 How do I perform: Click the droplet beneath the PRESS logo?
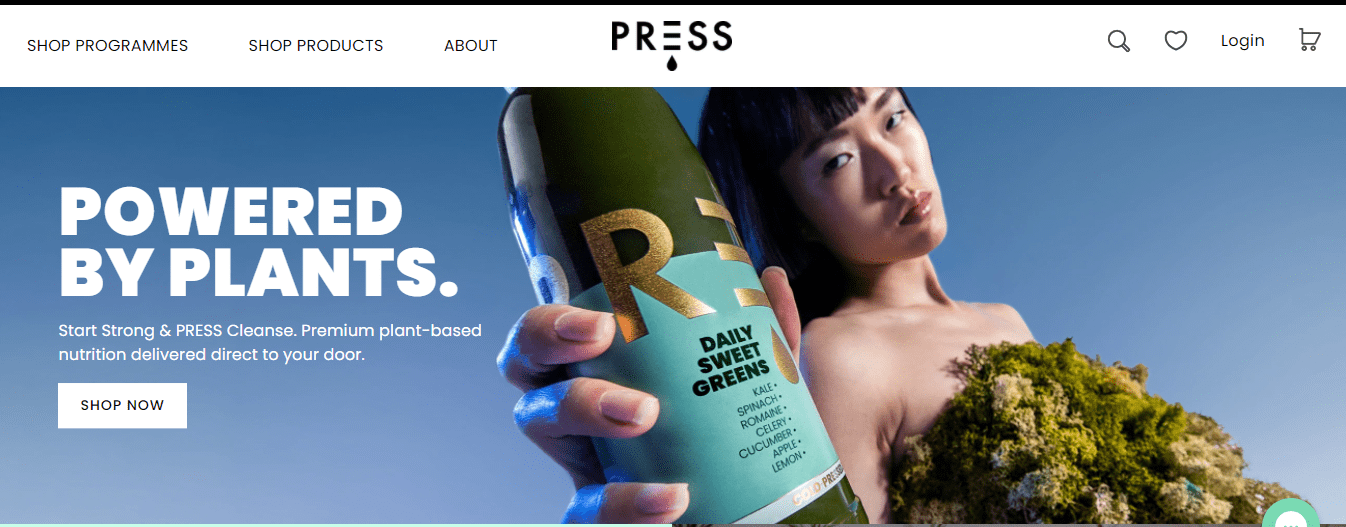click(x=672, y=64)
